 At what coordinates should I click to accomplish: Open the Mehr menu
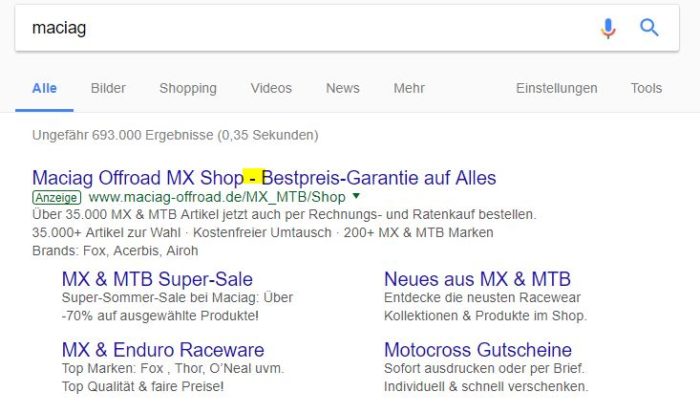coord(408,88)
